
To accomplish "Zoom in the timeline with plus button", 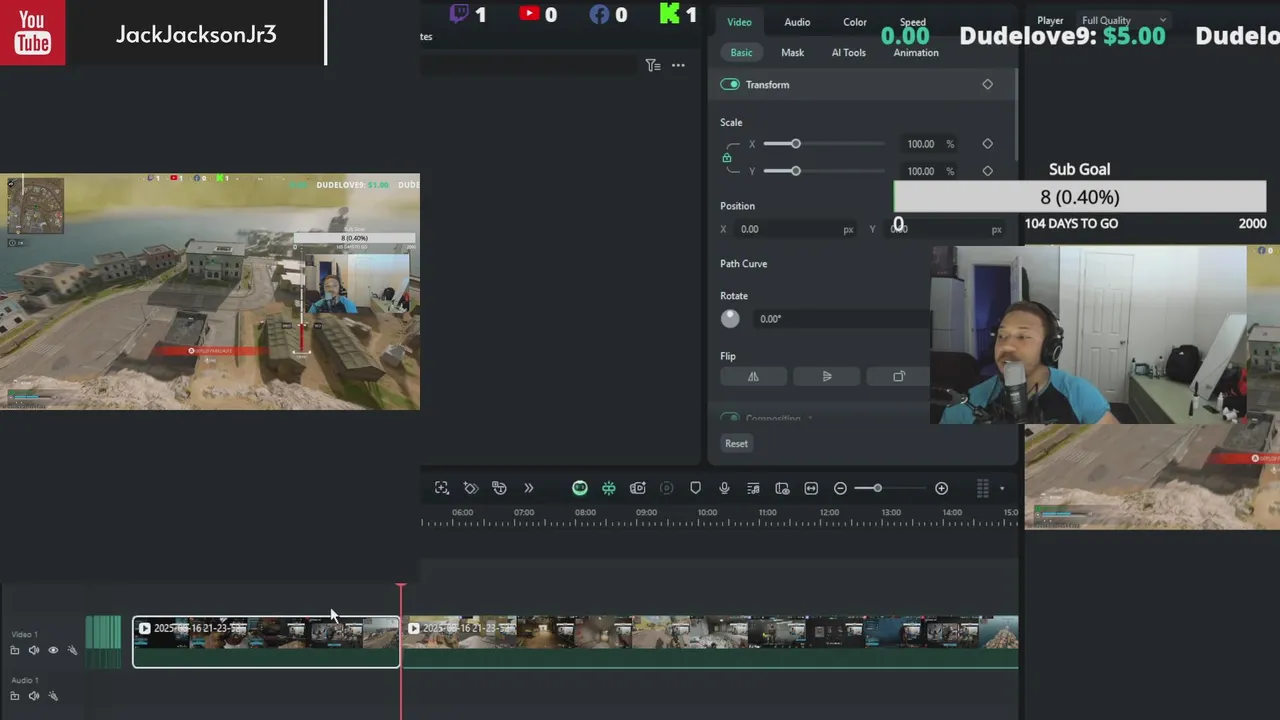I will coord(941,488).
